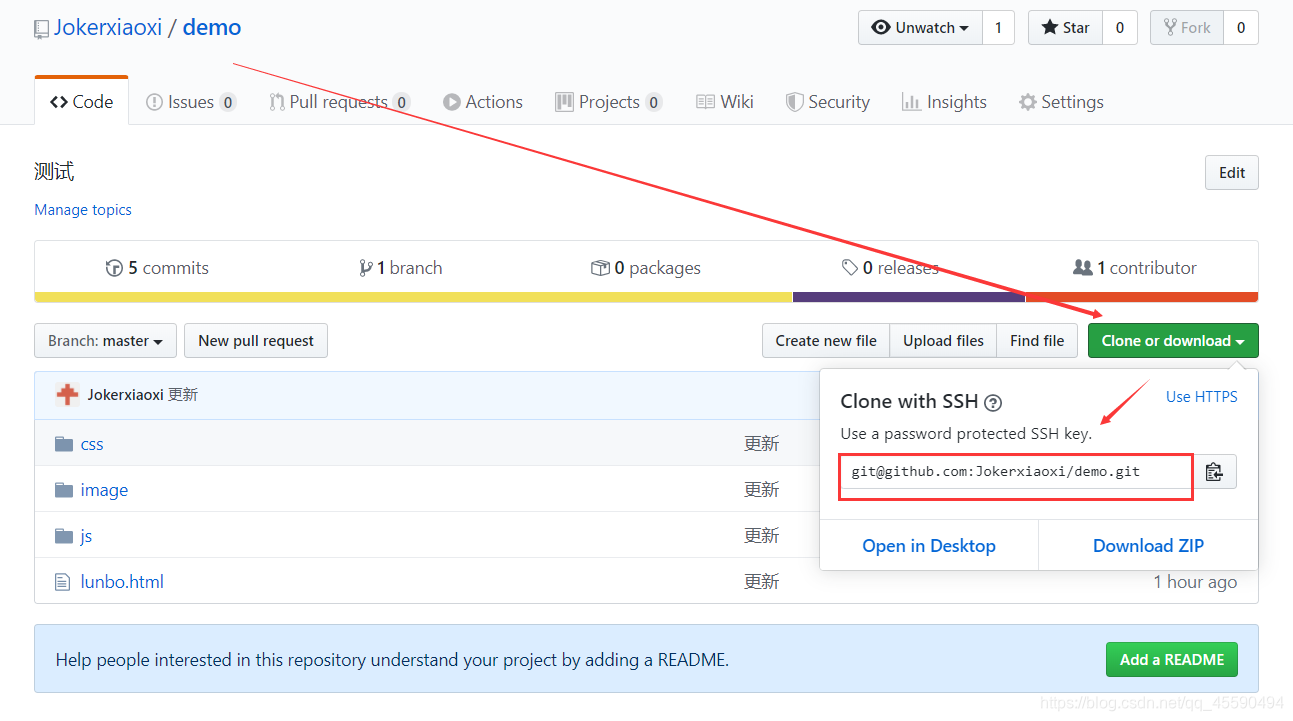Screen dimensions: 1293x721
Task: Open the 0 releases page
Action: [x=890, y=268]
